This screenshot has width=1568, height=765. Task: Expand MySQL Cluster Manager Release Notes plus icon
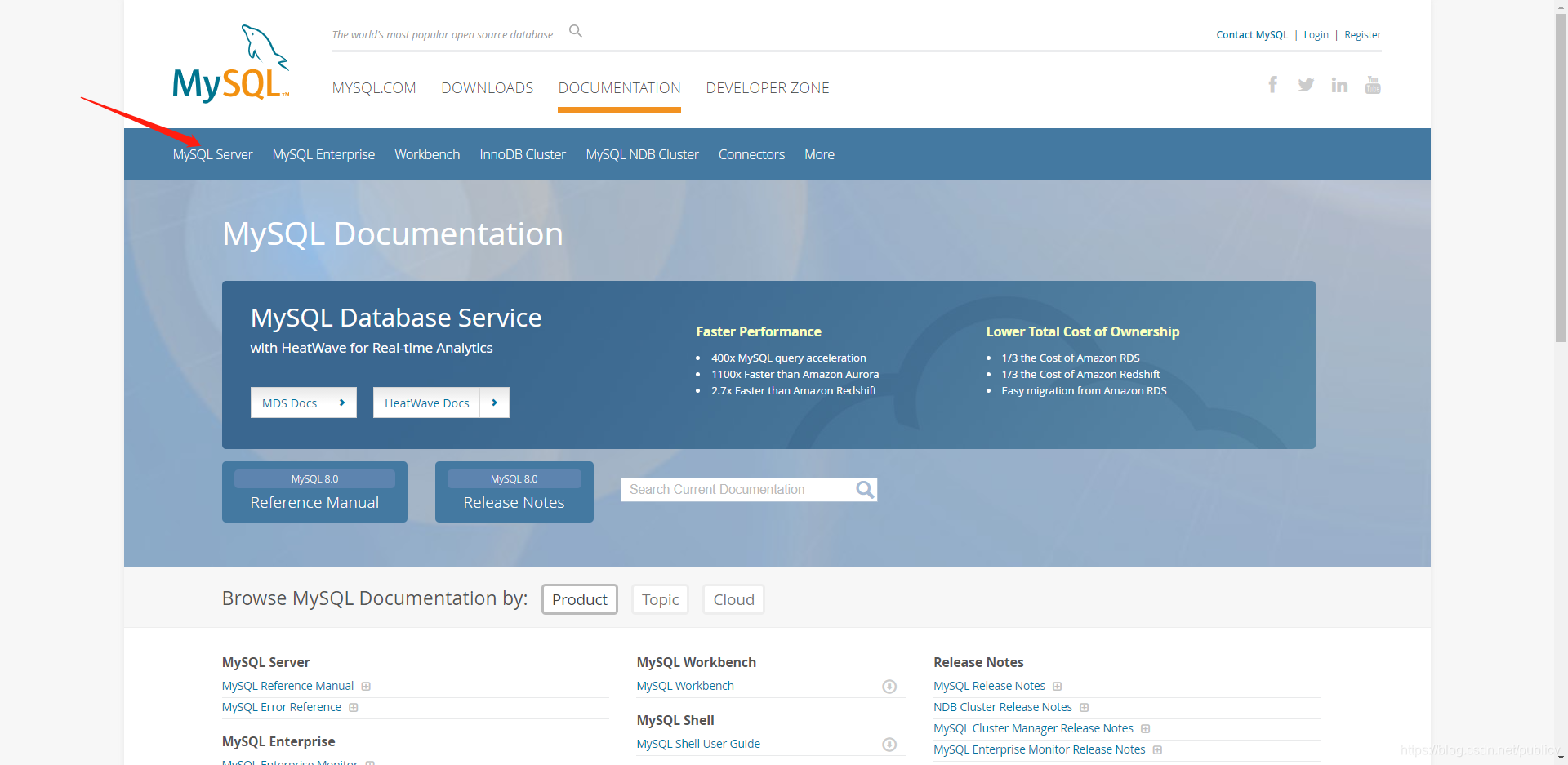coord(1145,729)
